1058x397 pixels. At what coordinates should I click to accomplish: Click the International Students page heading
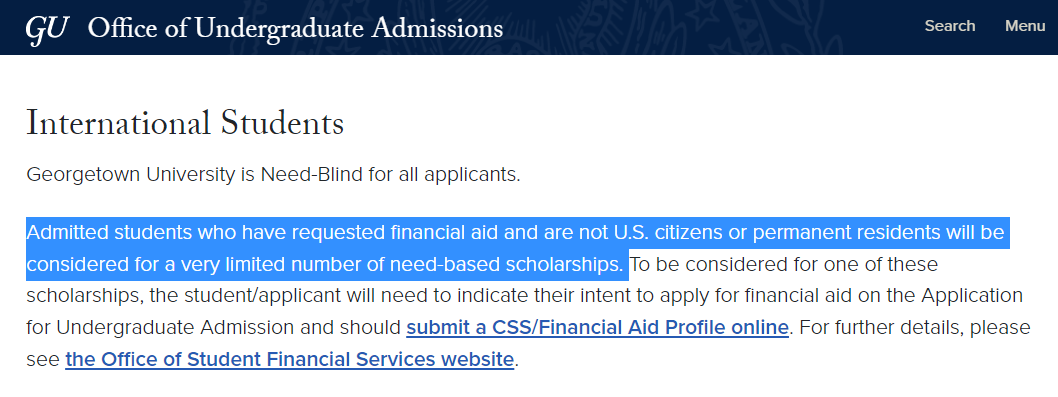tap(185, 124)
